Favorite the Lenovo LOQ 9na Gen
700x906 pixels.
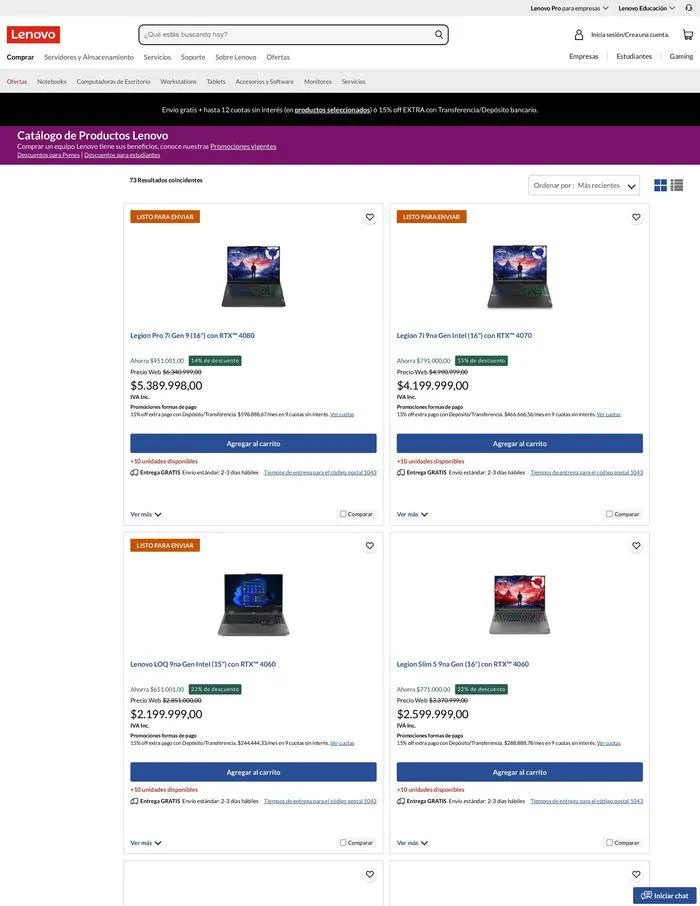point(369,545)
